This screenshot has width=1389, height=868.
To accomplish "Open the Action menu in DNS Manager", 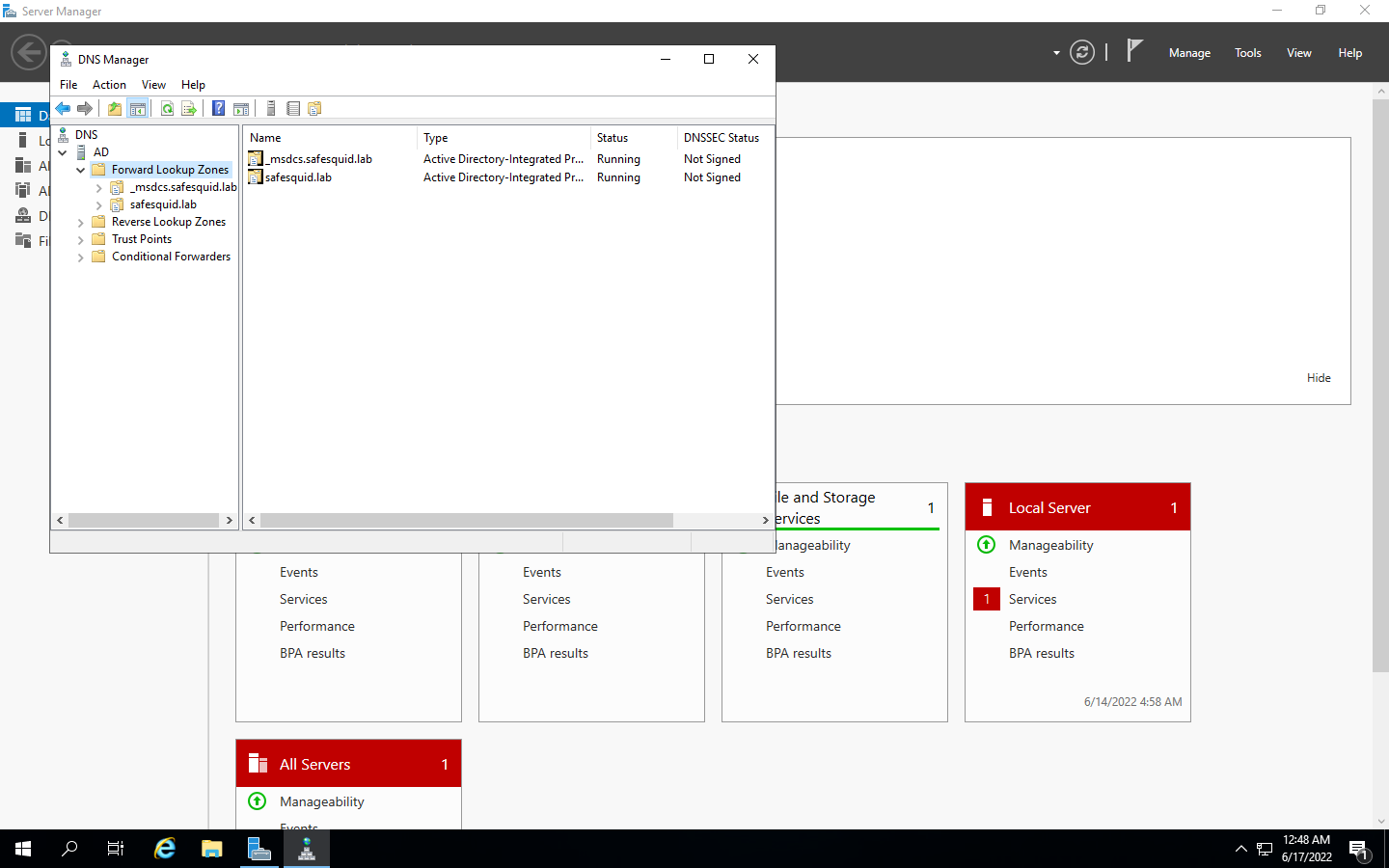I will click(x=109, y=85).
